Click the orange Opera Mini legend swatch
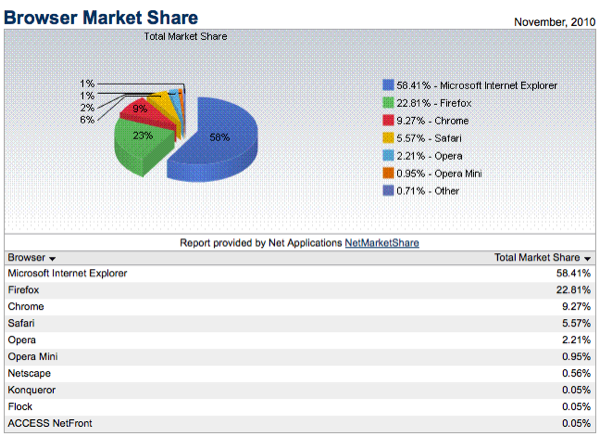The height and width of the screenshot is (437, 600). click(x=388, y=173)
